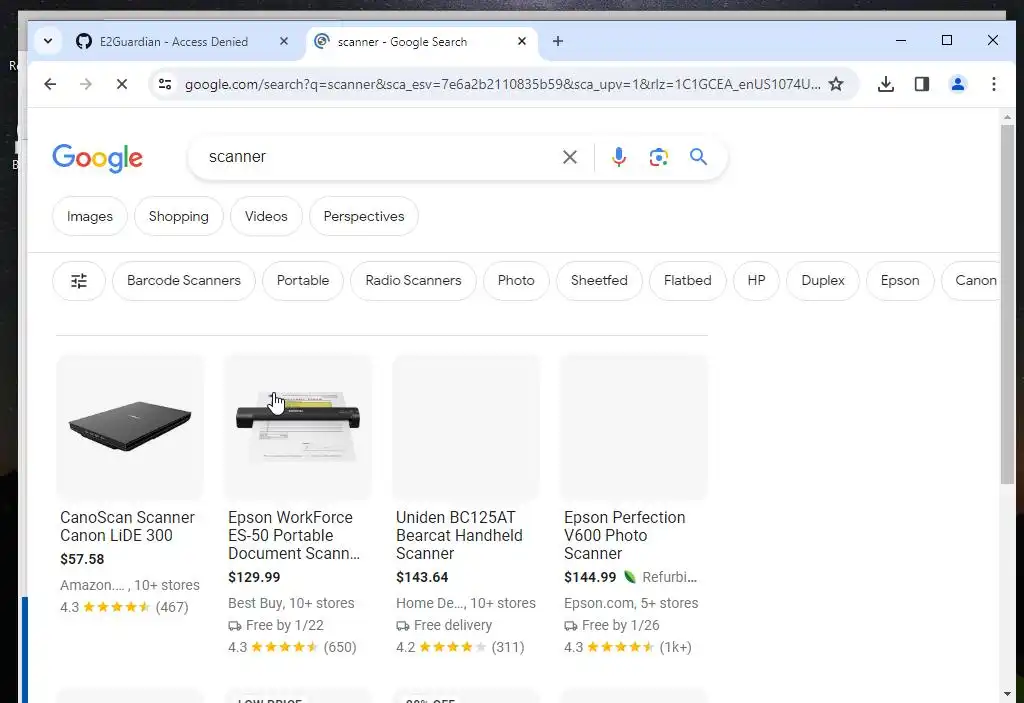Close the scanner - Google Search tab
This screenshot has height=703, width=1024.
[522, 41]
